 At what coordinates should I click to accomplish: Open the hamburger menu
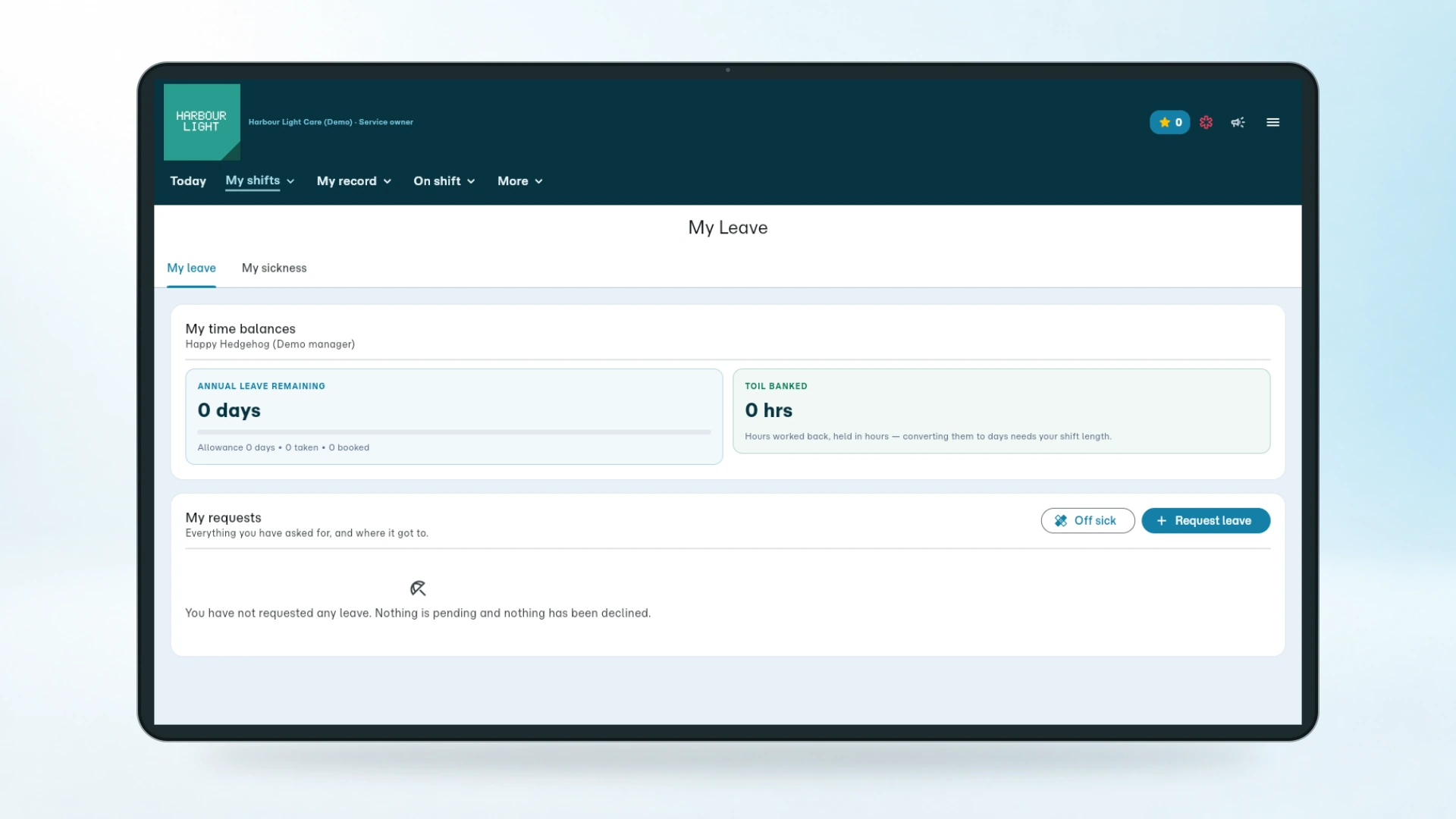click(x=1272, y=122)
